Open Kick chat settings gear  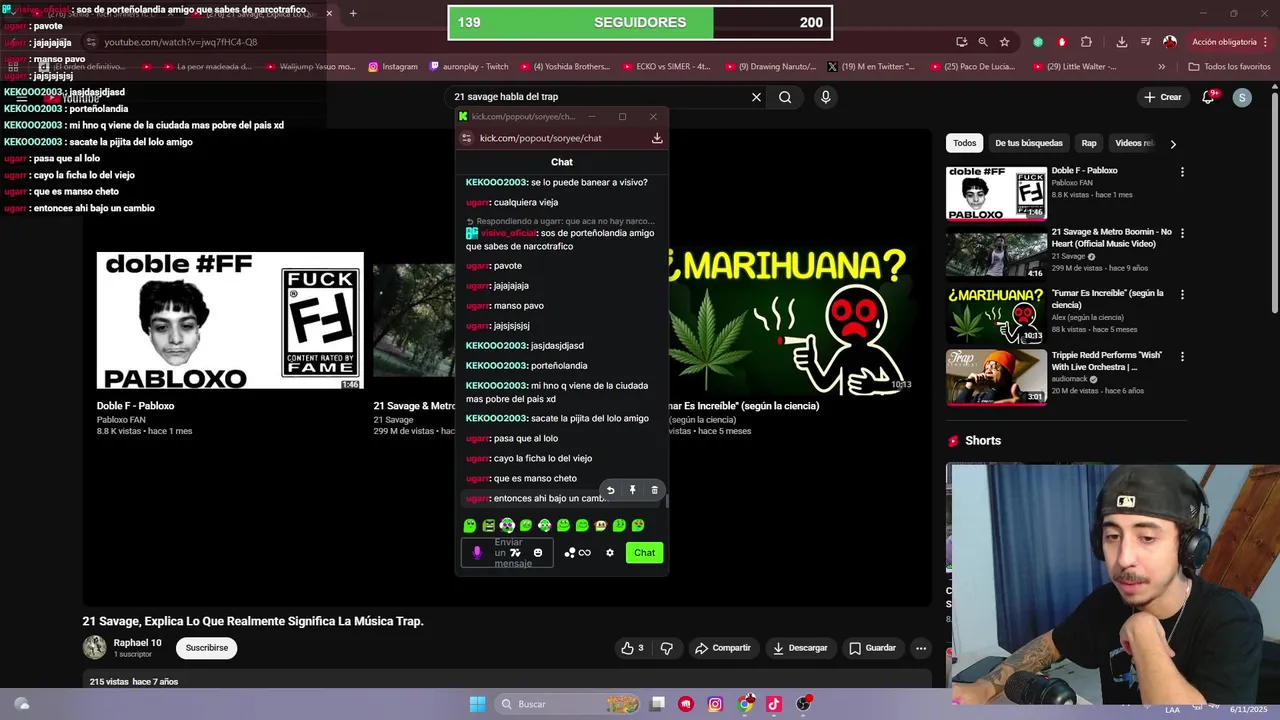coord(610,553)
